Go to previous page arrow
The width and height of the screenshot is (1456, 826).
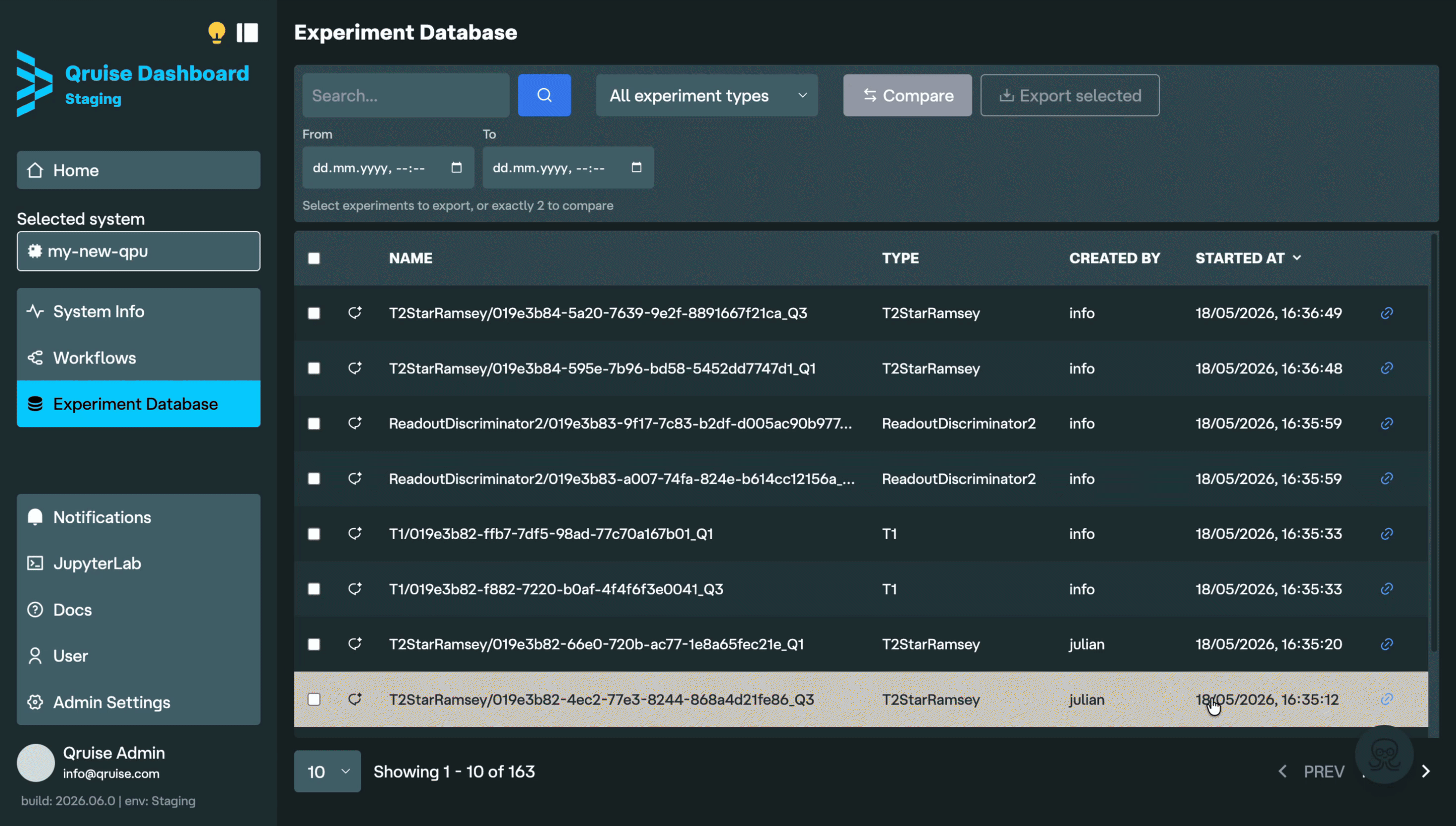[1282, 772]
